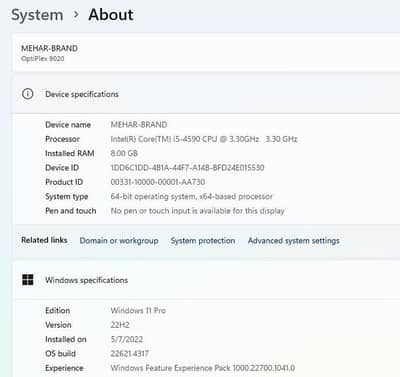Image resolution: width=400 pixels, height=377 pixels.
Task: Collapse the Windows specifications section header
Action: click(x=206, y=280)
